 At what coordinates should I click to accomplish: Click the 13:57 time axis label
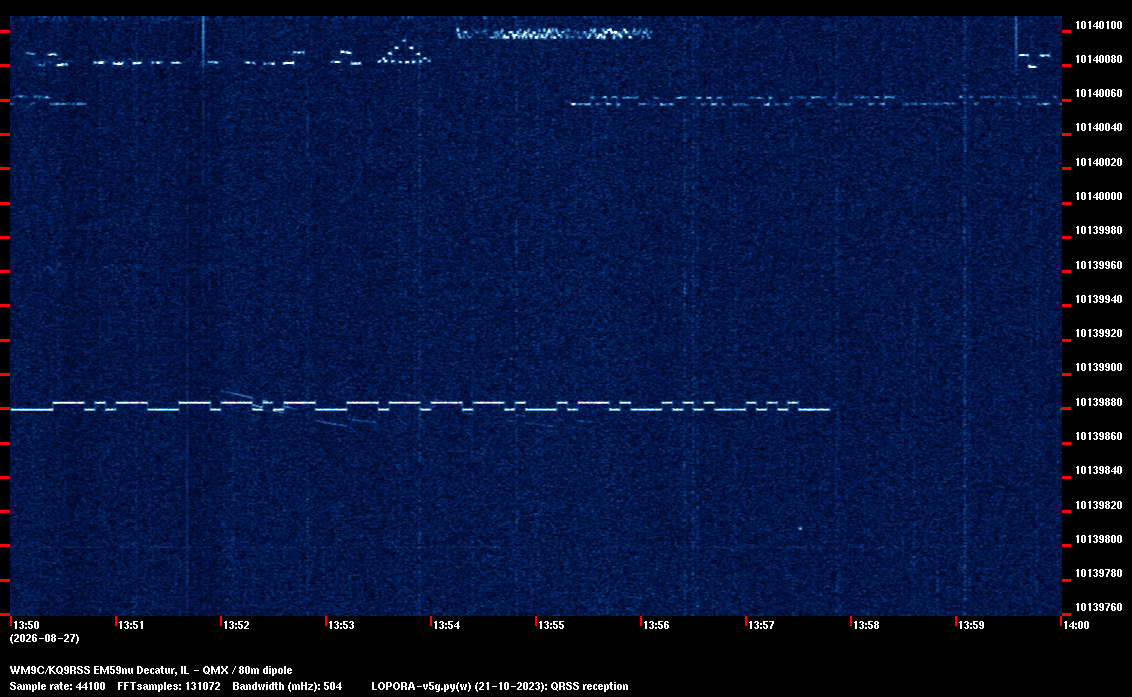761,625
